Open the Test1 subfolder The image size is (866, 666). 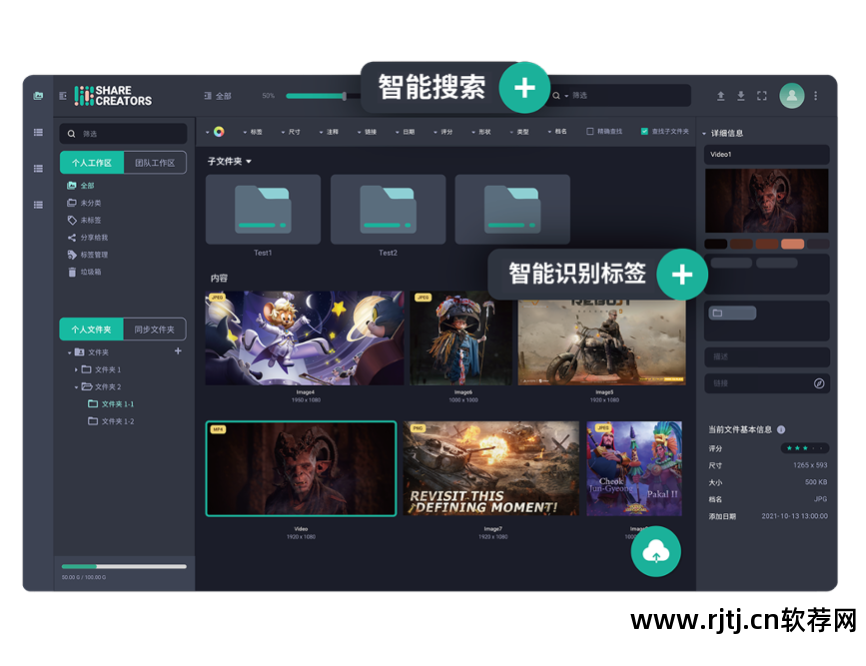tap(263, 210)
